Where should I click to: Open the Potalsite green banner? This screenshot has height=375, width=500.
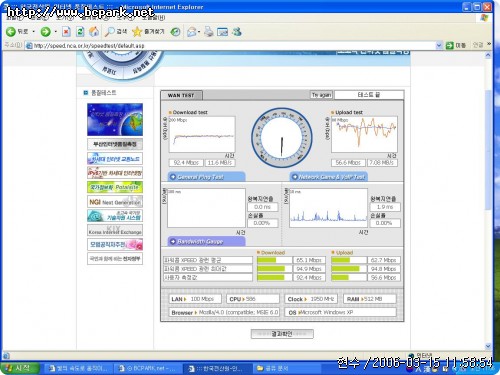pos(115,187)
